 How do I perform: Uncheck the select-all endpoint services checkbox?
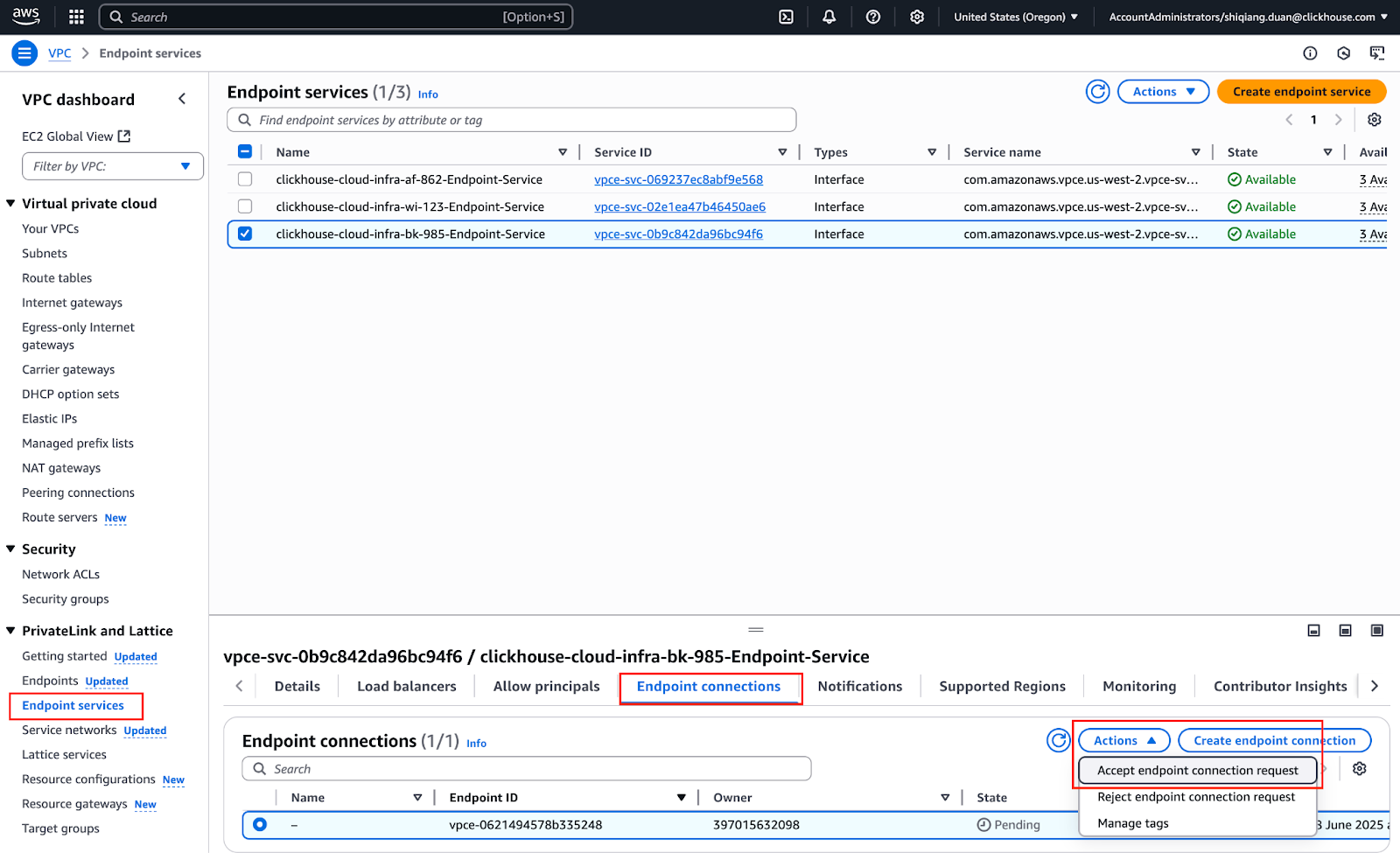pos(245,150)
